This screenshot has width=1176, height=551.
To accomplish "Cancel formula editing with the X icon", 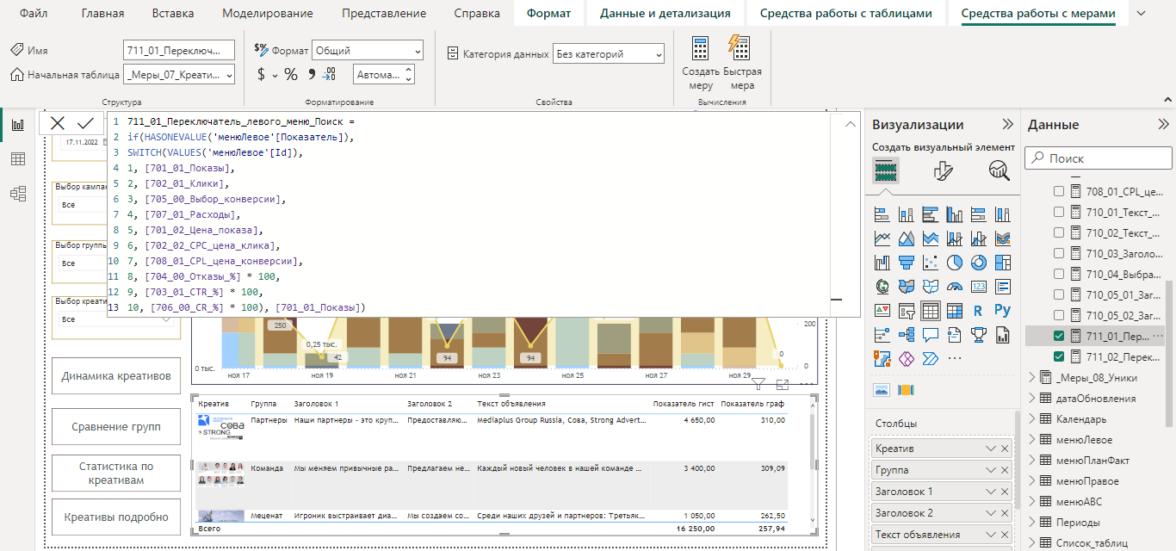I will tap(57, 123).
